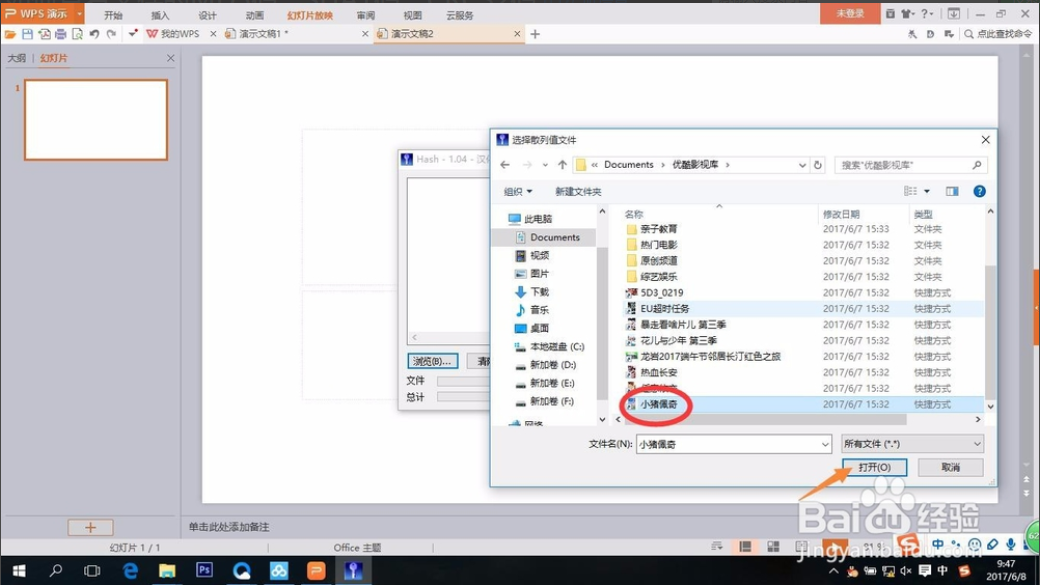Select the 热门电影 folder
The height and width of the screenshot is (585, 1040).
pyautogui.click(x=659, y=245)
